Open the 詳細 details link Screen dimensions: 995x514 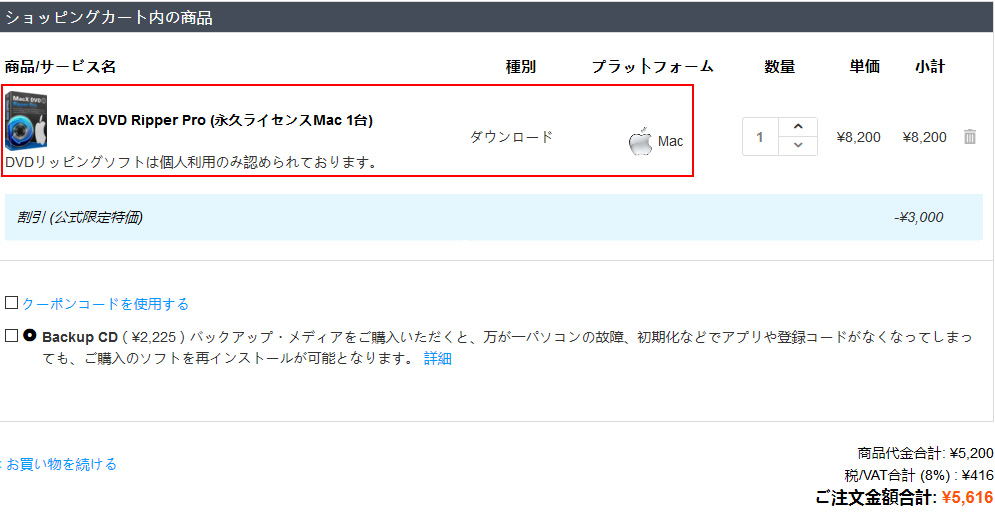(x=438, y=359)
